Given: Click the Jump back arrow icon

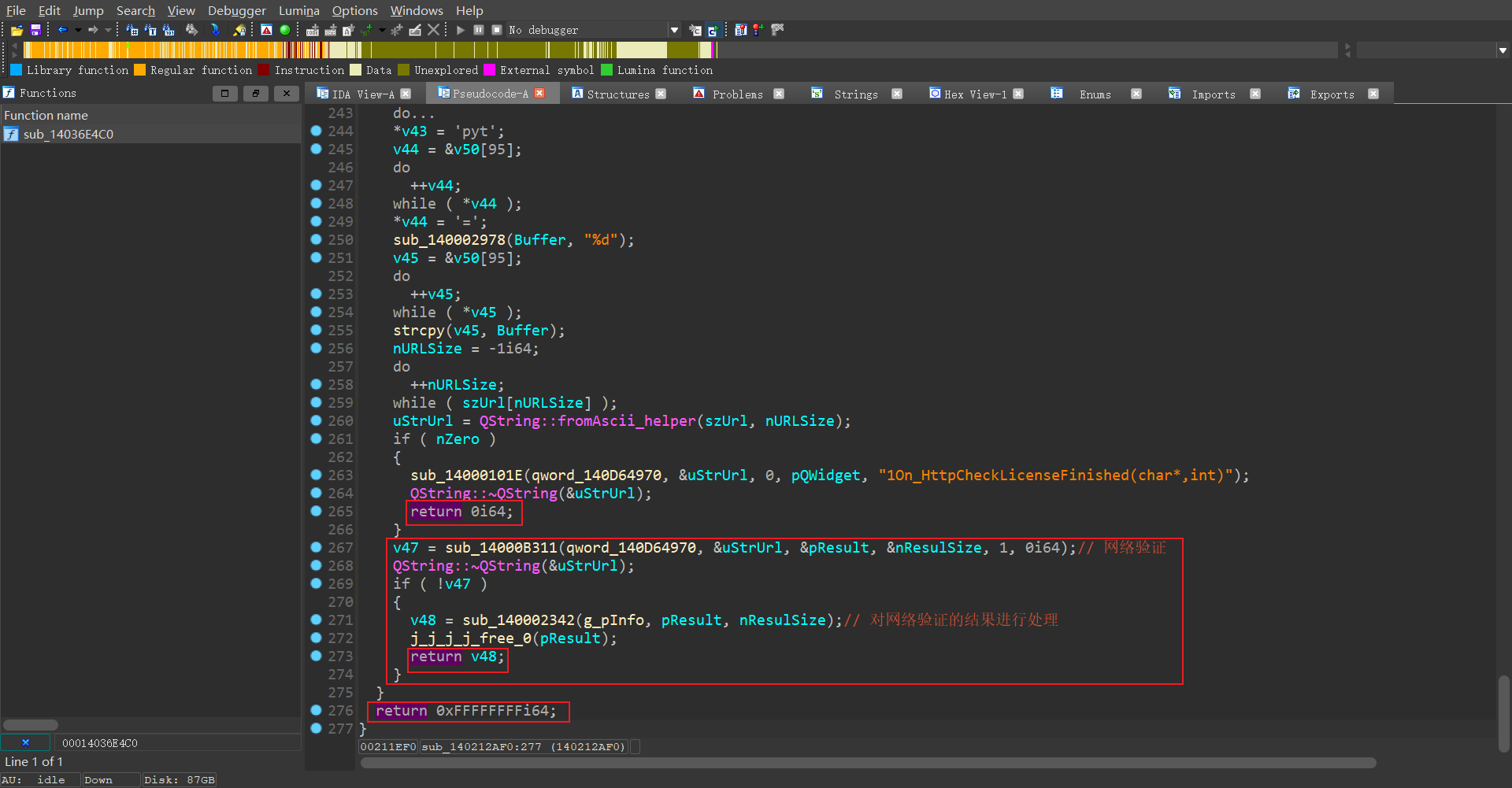Looking at the screenshot, I should pyautogui.click(x=62, y=30).
